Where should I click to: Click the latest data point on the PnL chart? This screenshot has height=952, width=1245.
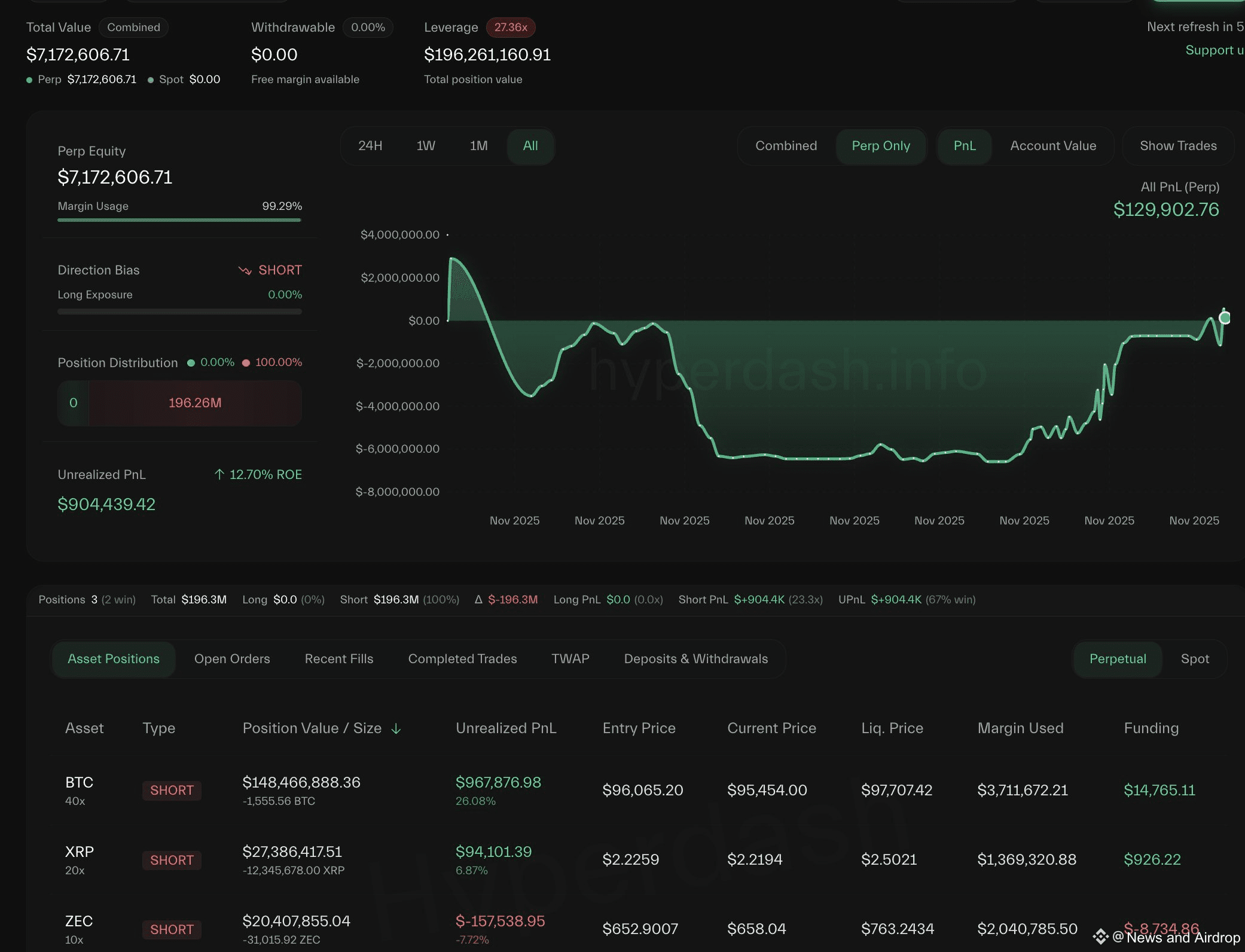(1224, 318)
